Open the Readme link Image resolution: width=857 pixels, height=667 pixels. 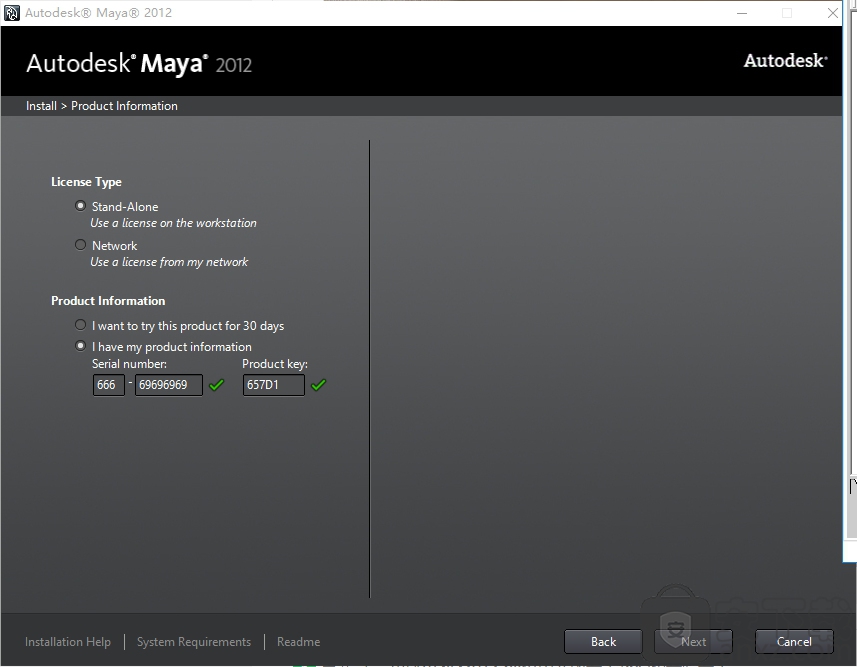298,642
